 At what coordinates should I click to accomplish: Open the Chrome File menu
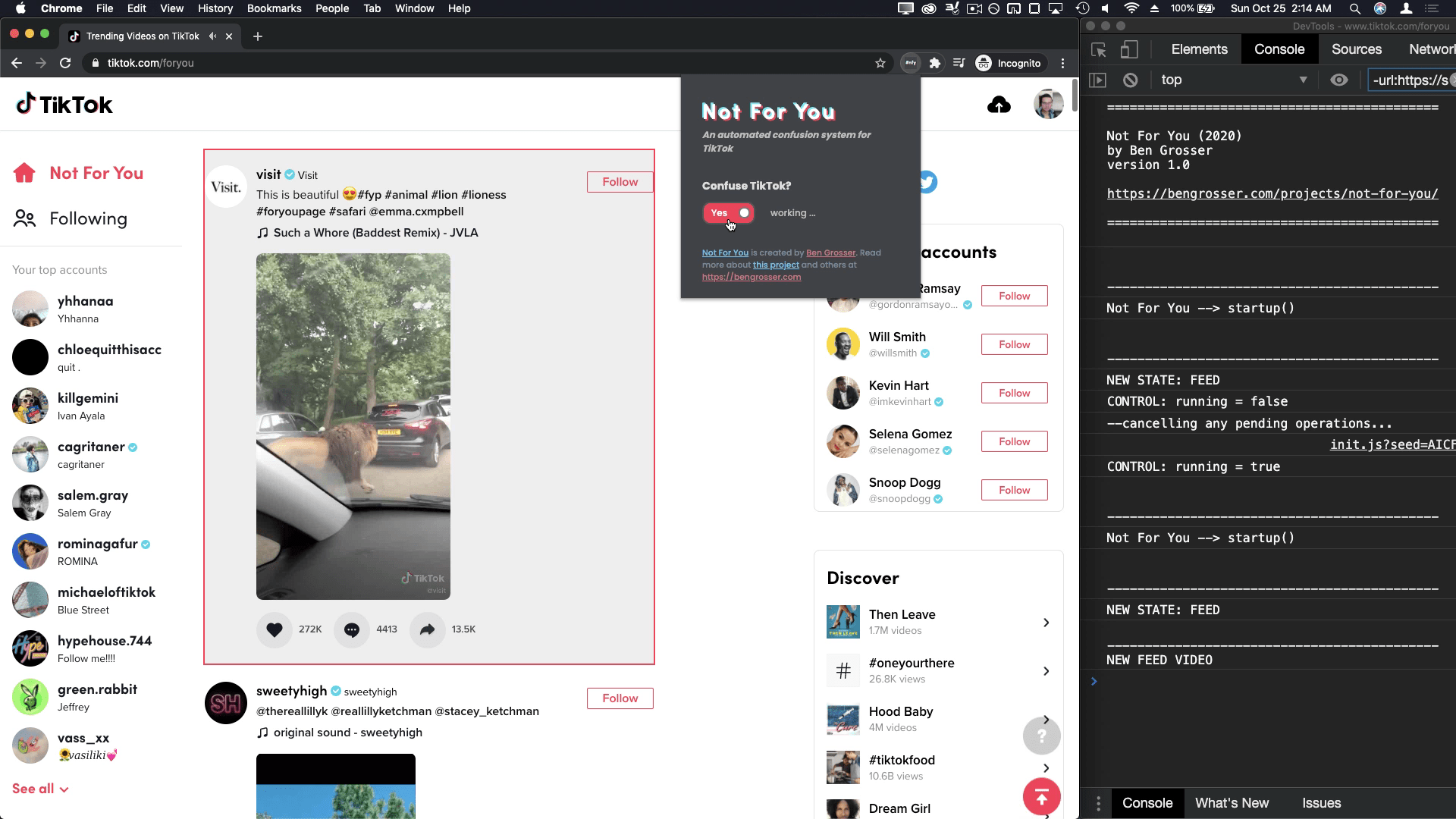105,8
